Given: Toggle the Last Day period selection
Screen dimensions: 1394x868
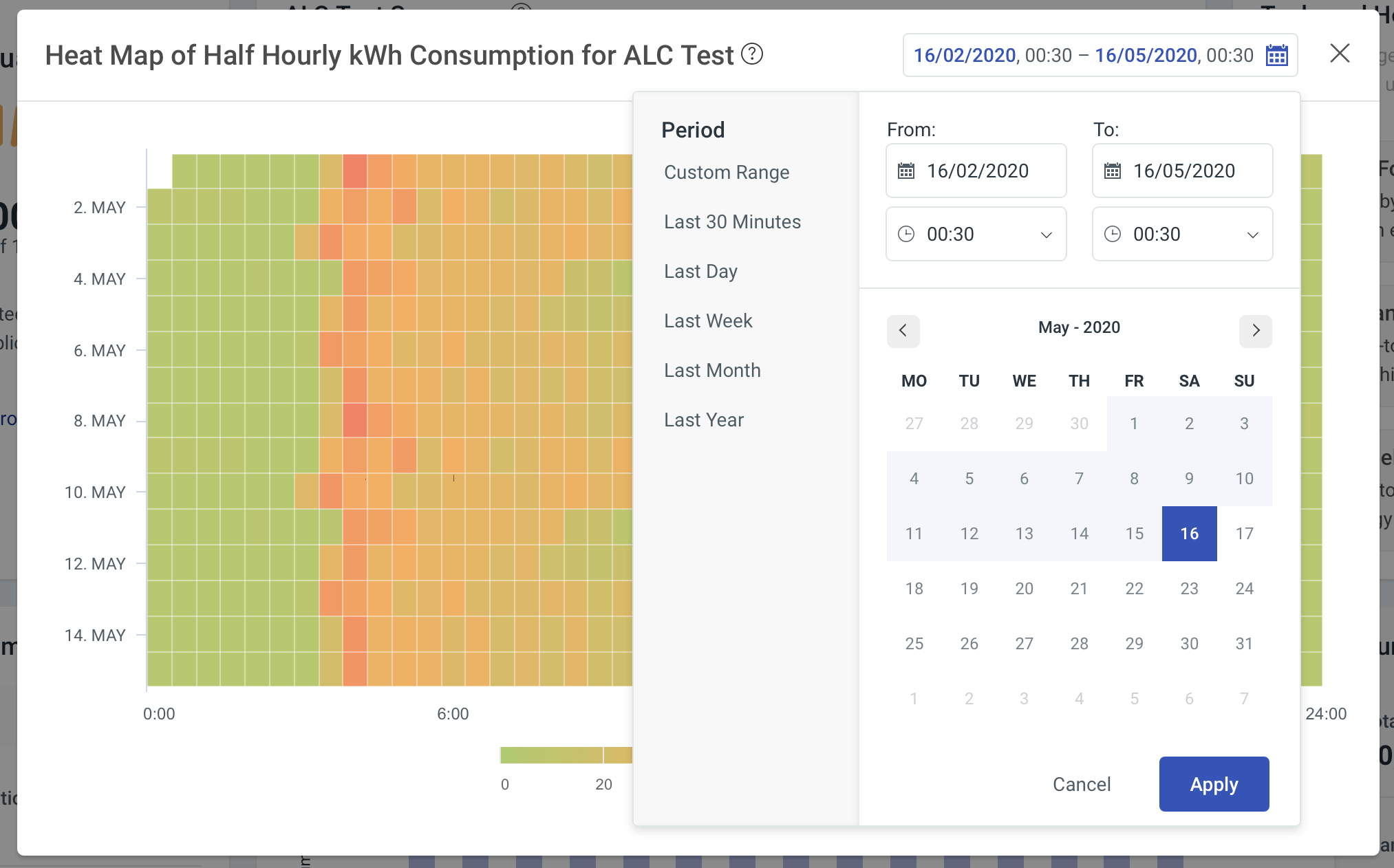Looking at the screenshot, I should click(x=700, y=271).
